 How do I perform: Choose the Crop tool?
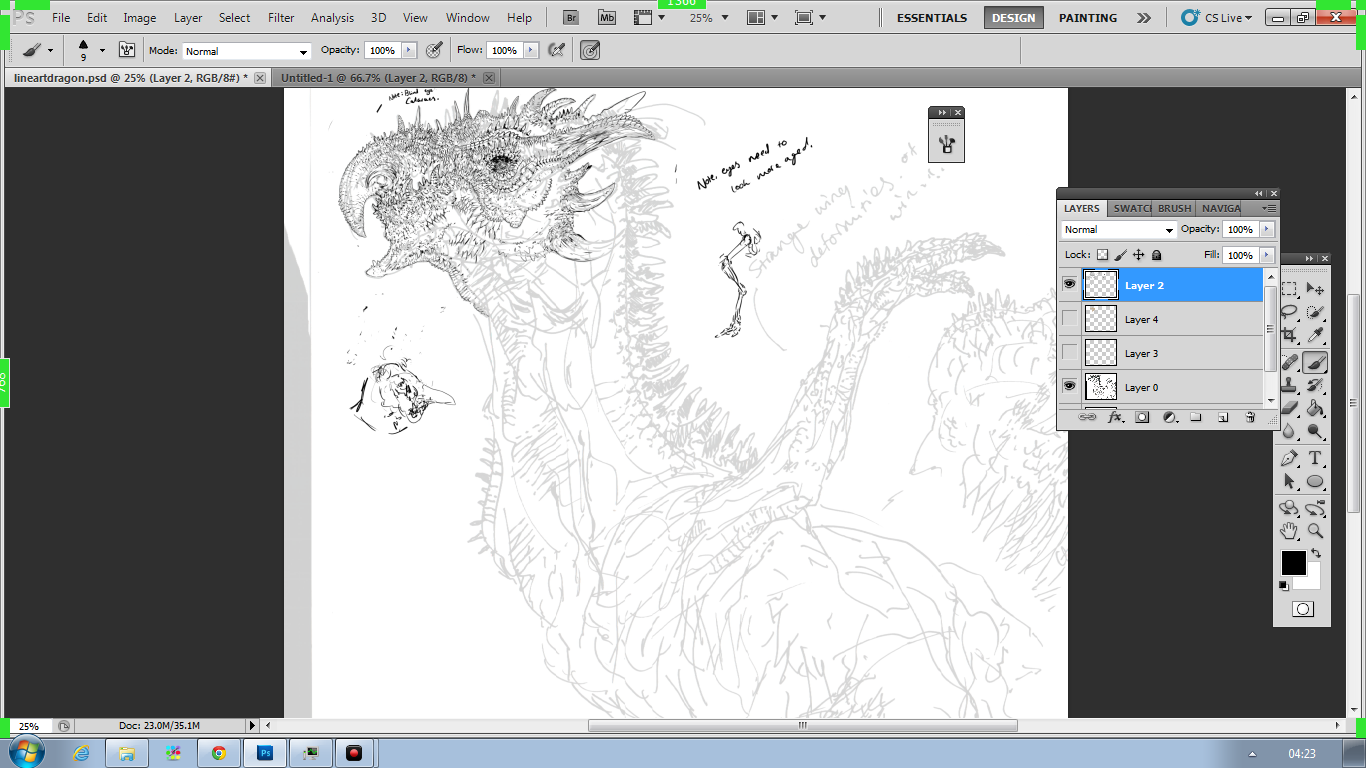pos(1289,337)
